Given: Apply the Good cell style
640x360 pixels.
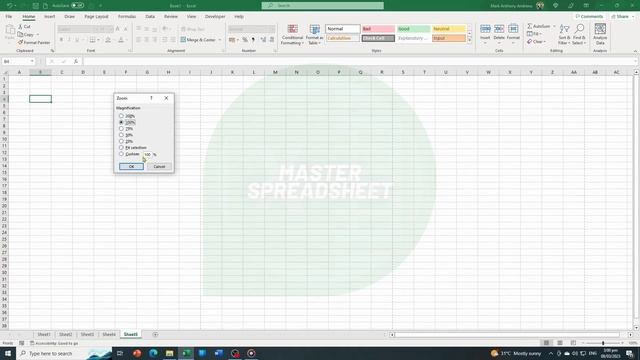Looking at the screenshot, I should point(413,29).
